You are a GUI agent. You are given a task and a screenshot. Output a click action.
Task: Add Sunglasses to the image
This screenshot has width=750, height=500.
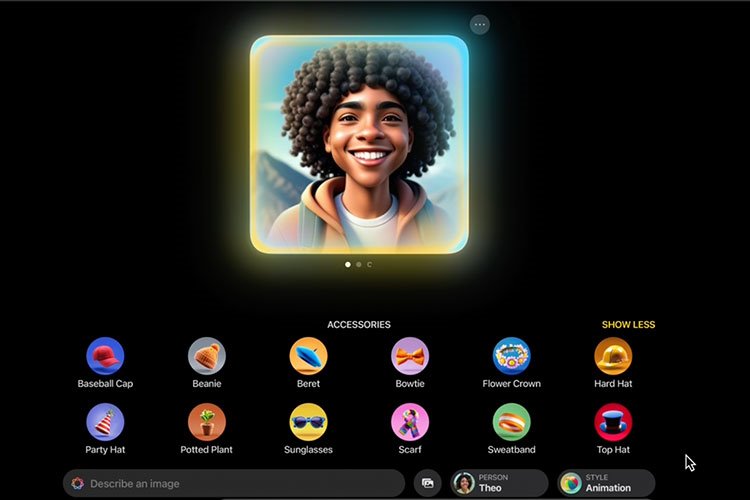[308, 422]
